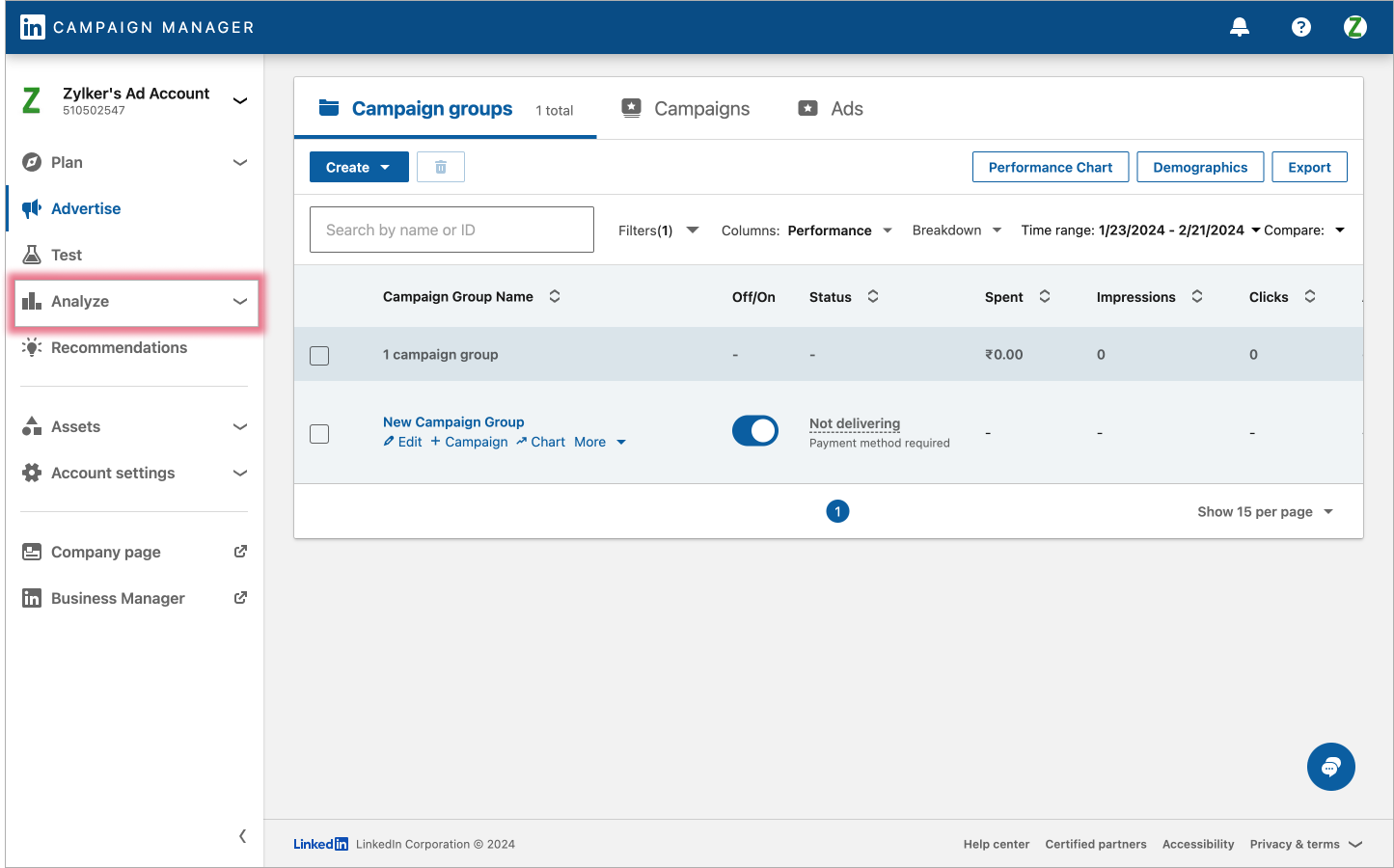Collapse the sidebar with the arrow icon

pos(242,836)
